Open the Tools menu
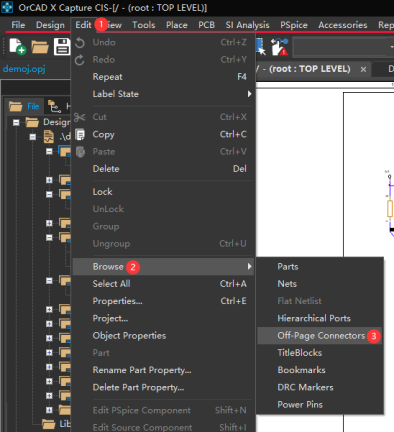The image size is (394, 432). pyautogui.click(x=144, y=25)
